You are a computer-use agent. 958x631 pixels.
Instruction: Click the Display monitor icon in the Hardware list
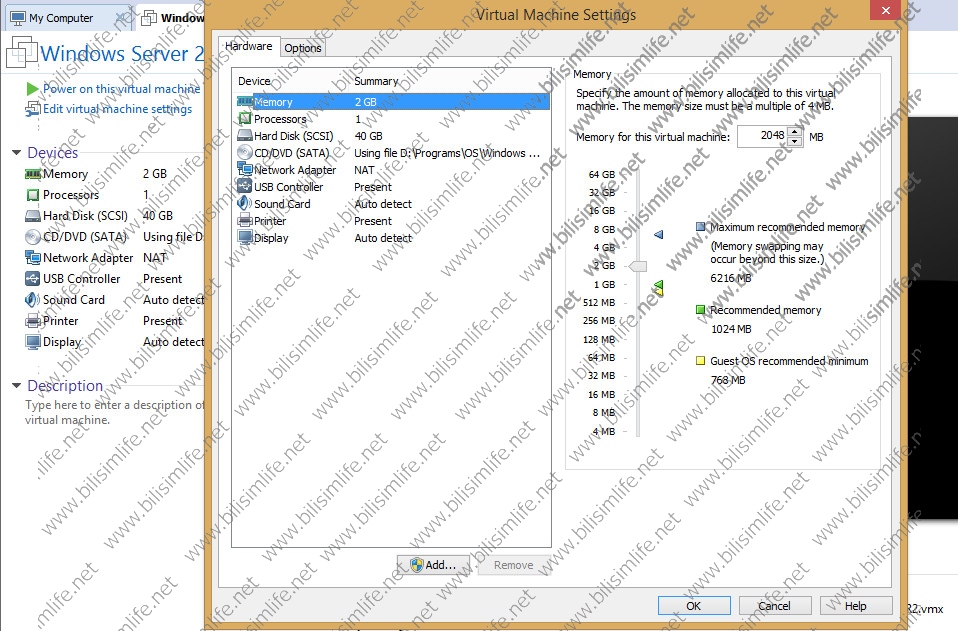245,237
